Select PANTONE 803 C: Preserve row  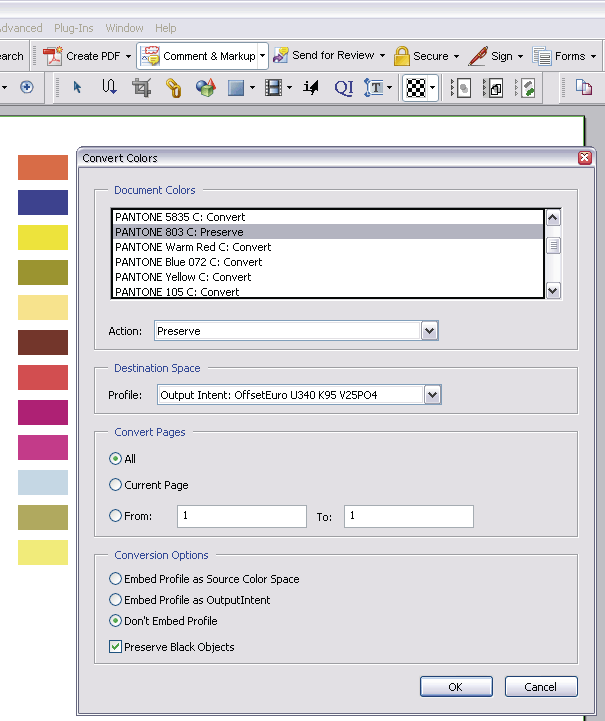(328, 232)
